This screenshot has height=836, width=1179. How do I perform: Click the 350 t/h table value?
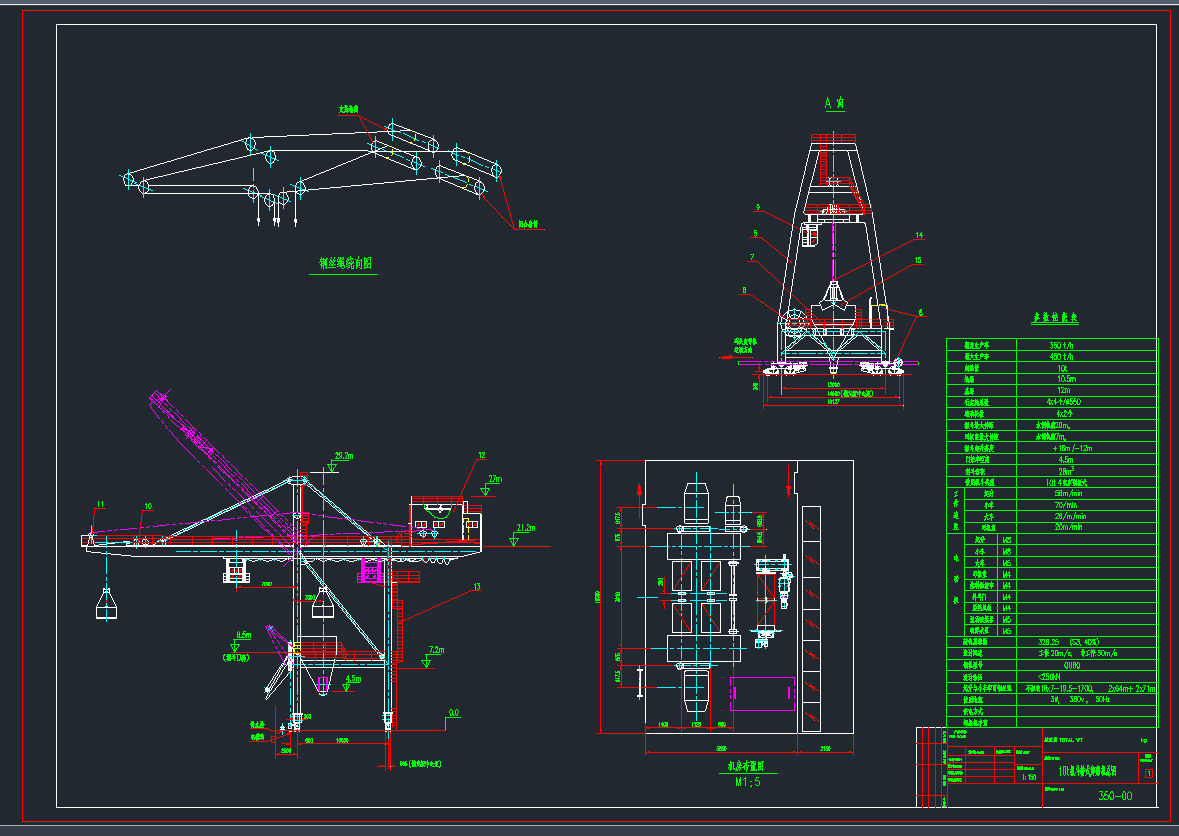coord(1062,344)
